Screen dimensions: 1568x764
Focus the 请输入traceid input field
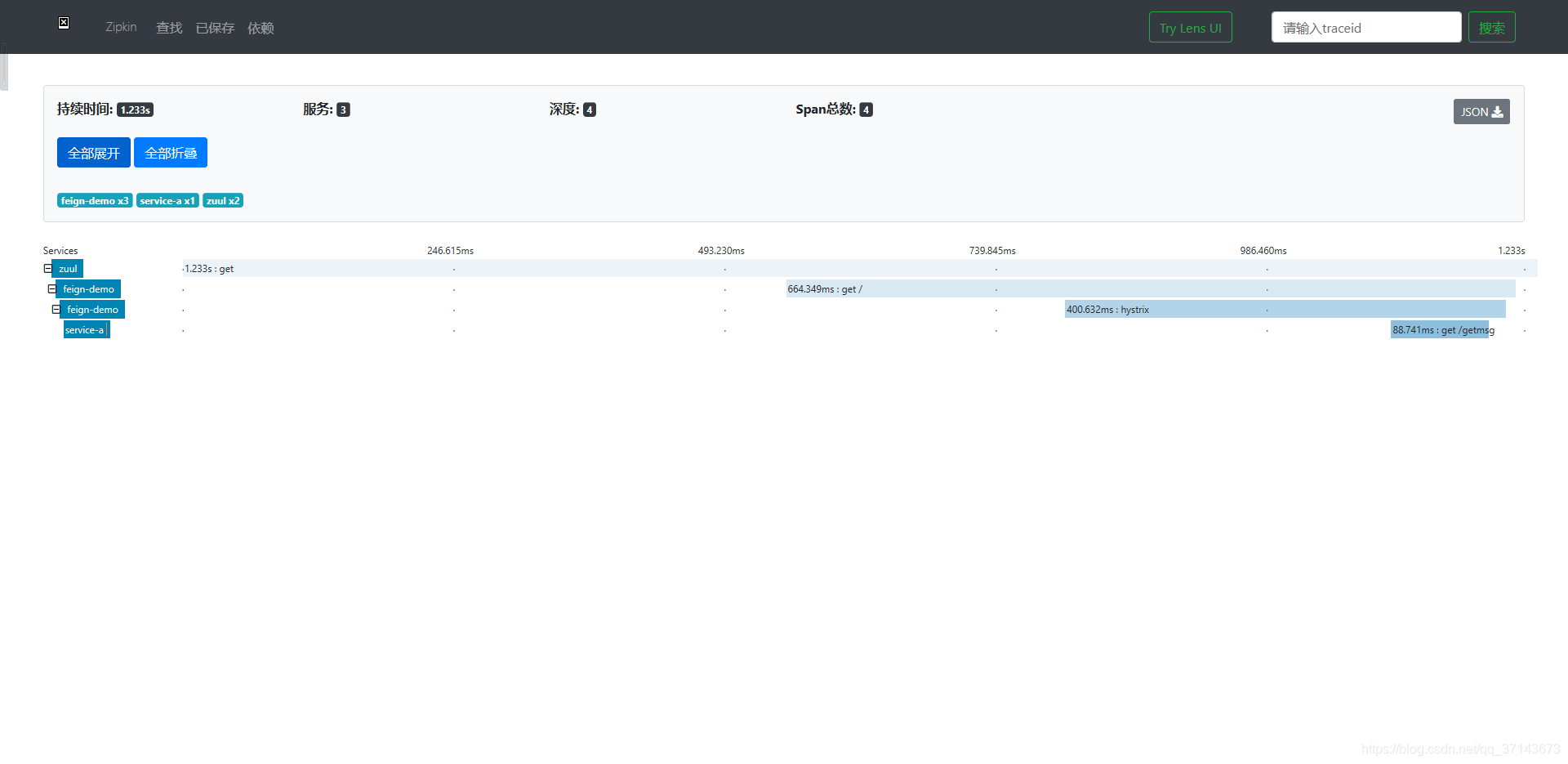tap(1365, 27)
